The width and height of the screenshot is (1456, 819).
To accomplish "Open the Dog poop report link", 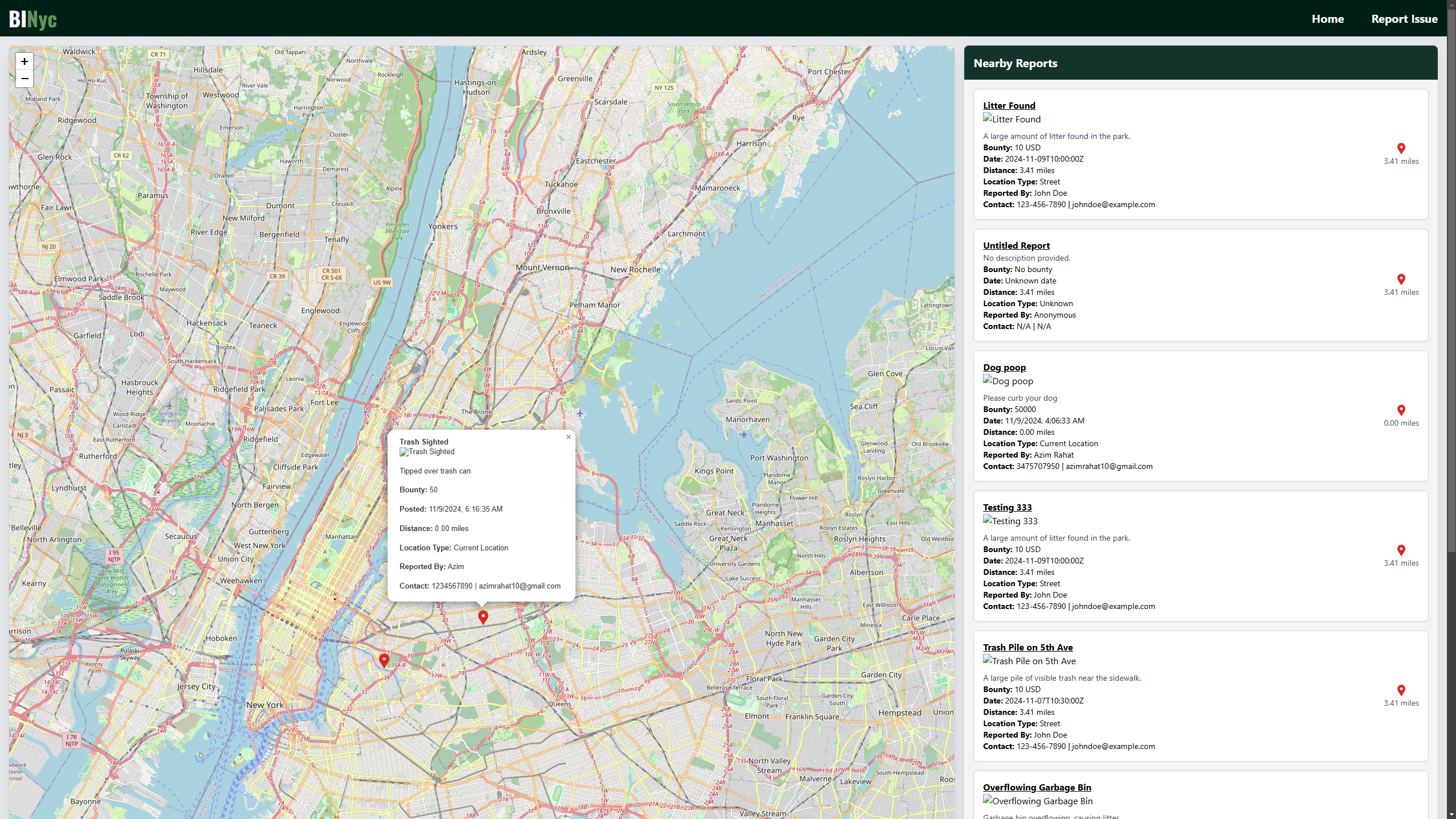I will [x=1004, y=368].
